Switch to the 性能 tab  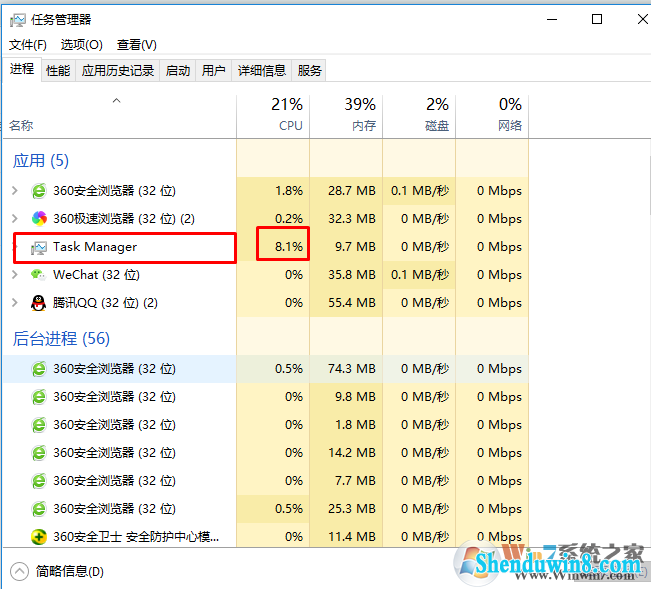click(x=58, y=71)
